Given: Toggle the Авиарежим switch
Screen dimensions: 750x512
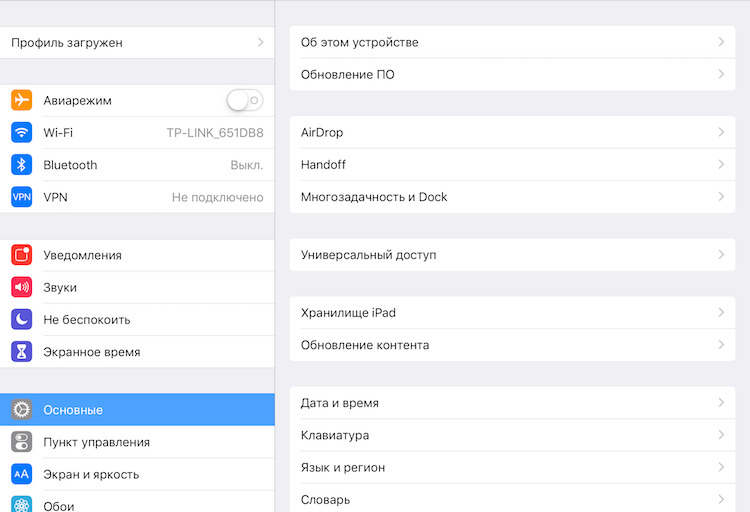Looking at the screenshot, I should coord(245,100).
